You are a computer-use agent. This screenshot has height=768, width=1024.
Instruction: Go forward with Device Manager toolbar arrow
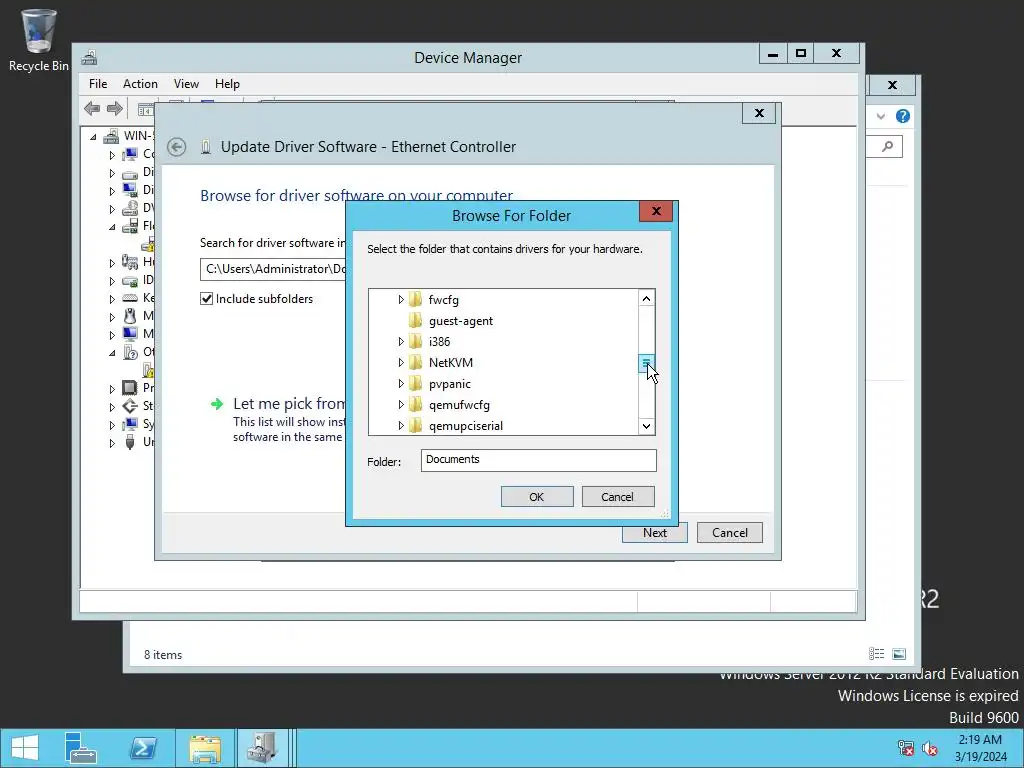point(115,108)
